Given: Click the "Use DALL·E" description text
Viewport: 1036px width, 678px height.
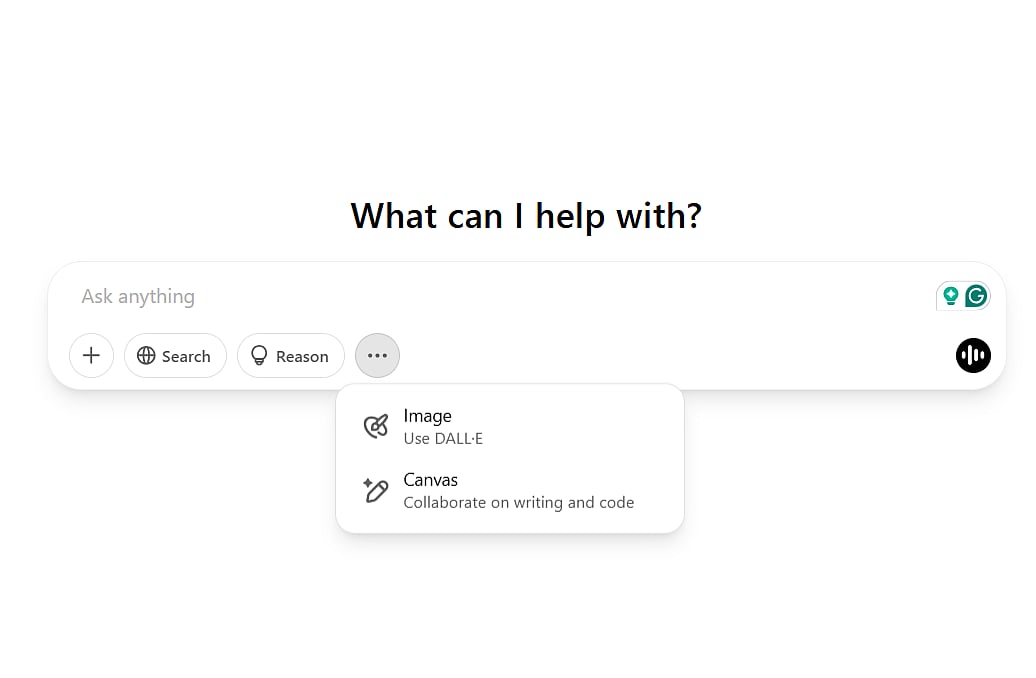Looking at the screenshot, I should pos(443,438).
